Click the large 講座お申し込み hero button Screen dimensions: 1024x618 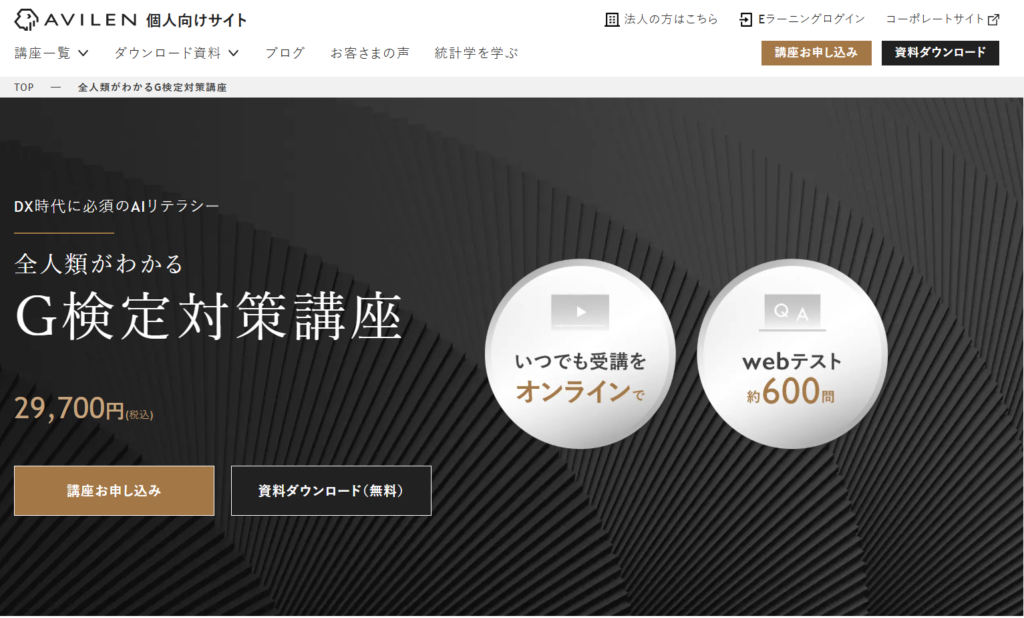(114, 491)
